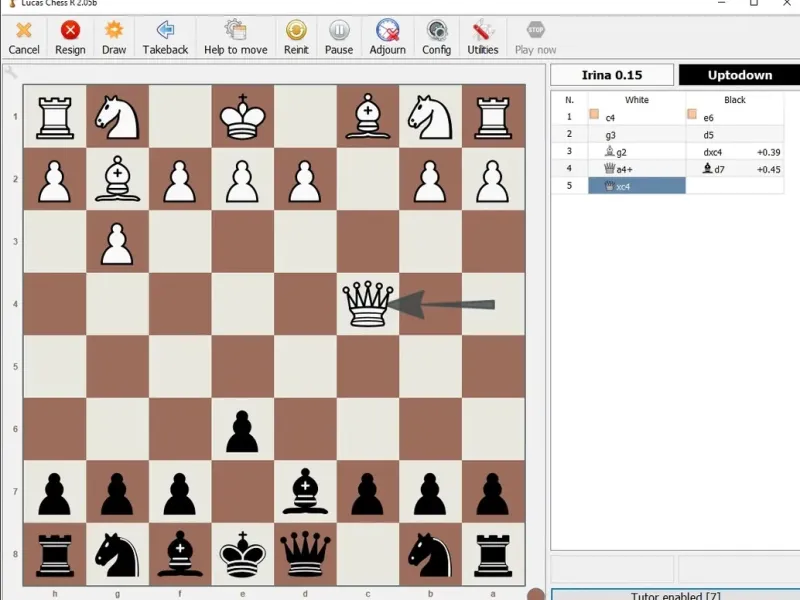Click the Uptodown player label

[739, 75]
